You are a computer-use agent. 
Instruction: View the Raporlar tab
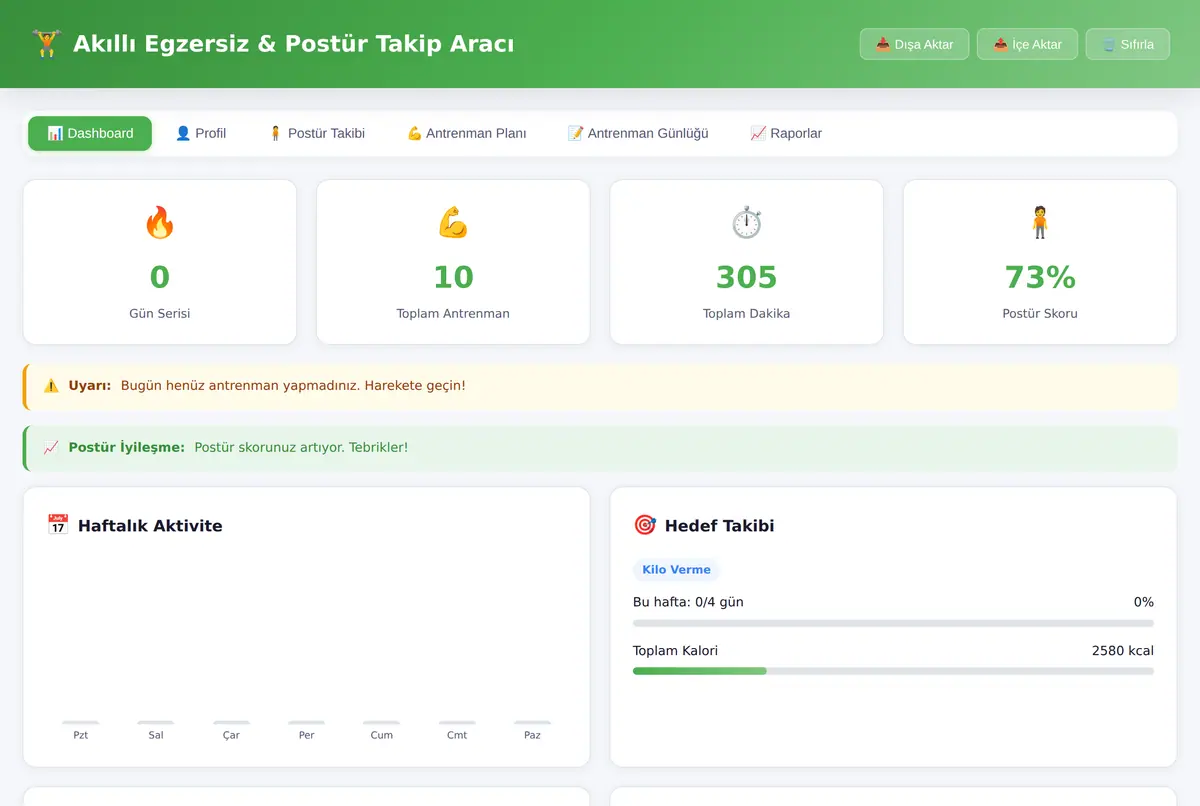[x=786, y=133]
